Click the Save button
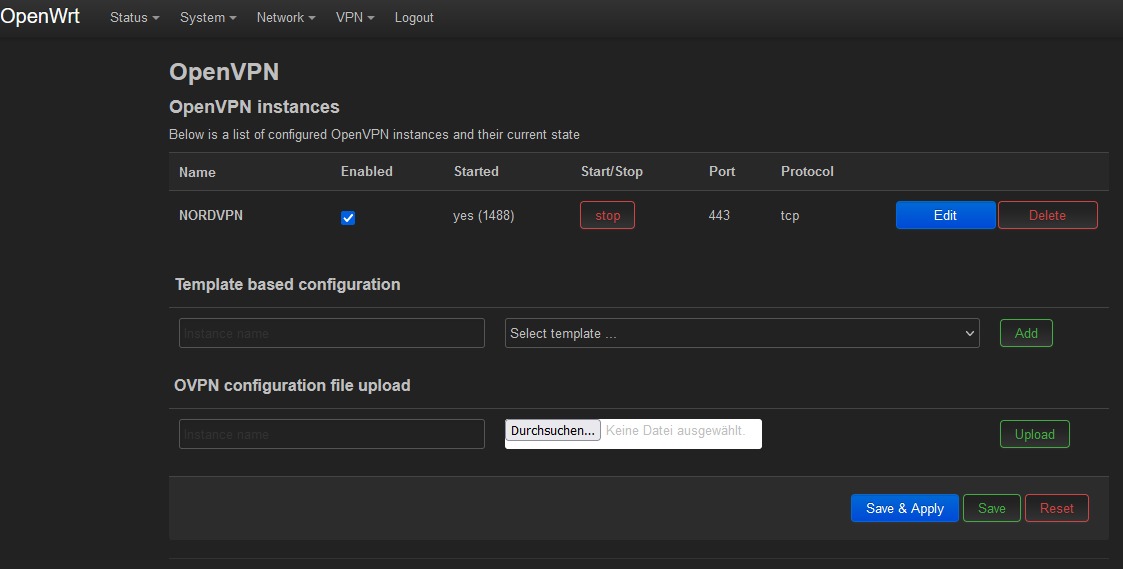Image resolution: width=1123 pixels, height=569 pixels. [991, 508]
